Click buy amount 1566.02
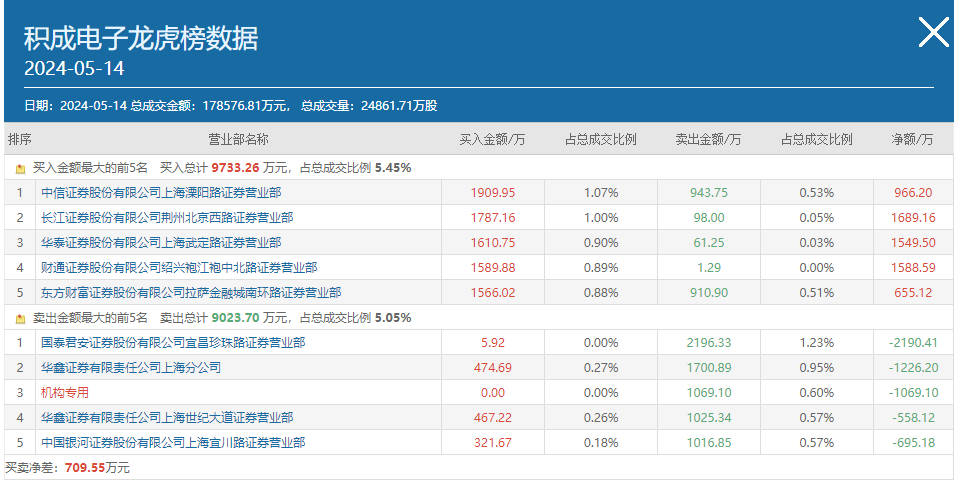 point(493,293)
